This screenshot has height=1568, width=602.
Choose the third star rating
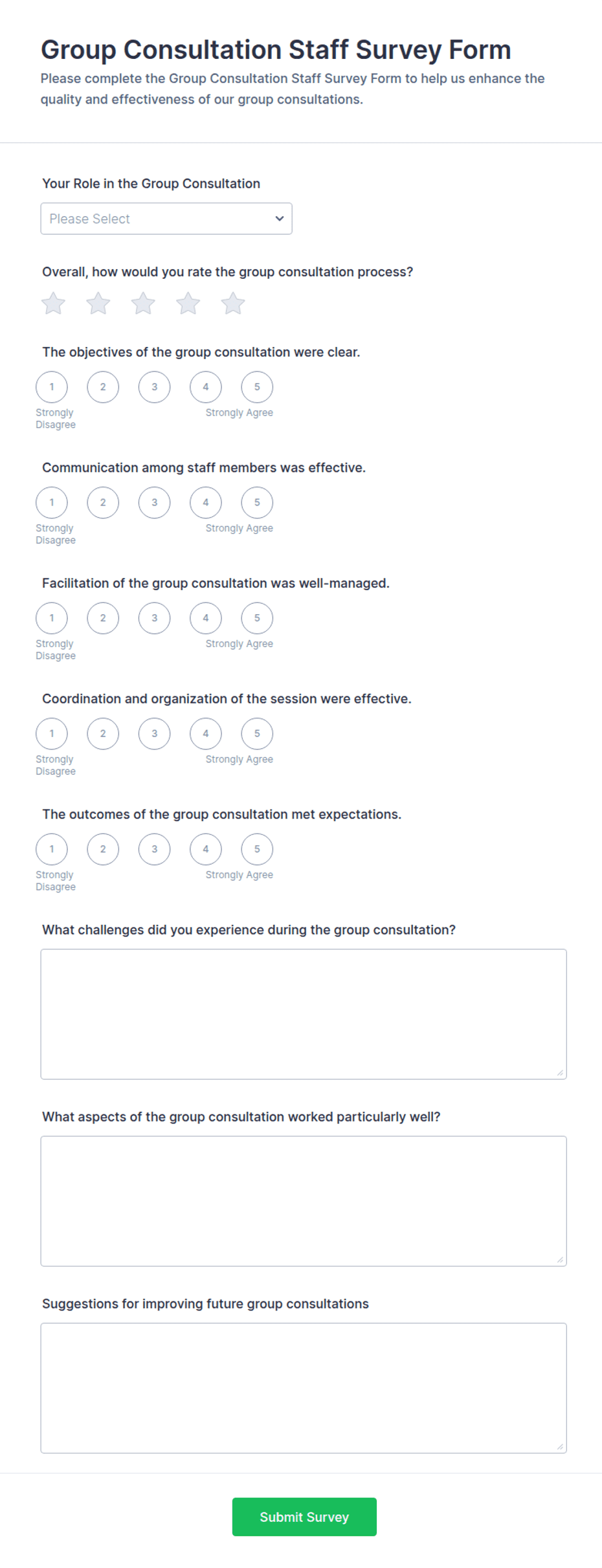(x=143, y=304)
